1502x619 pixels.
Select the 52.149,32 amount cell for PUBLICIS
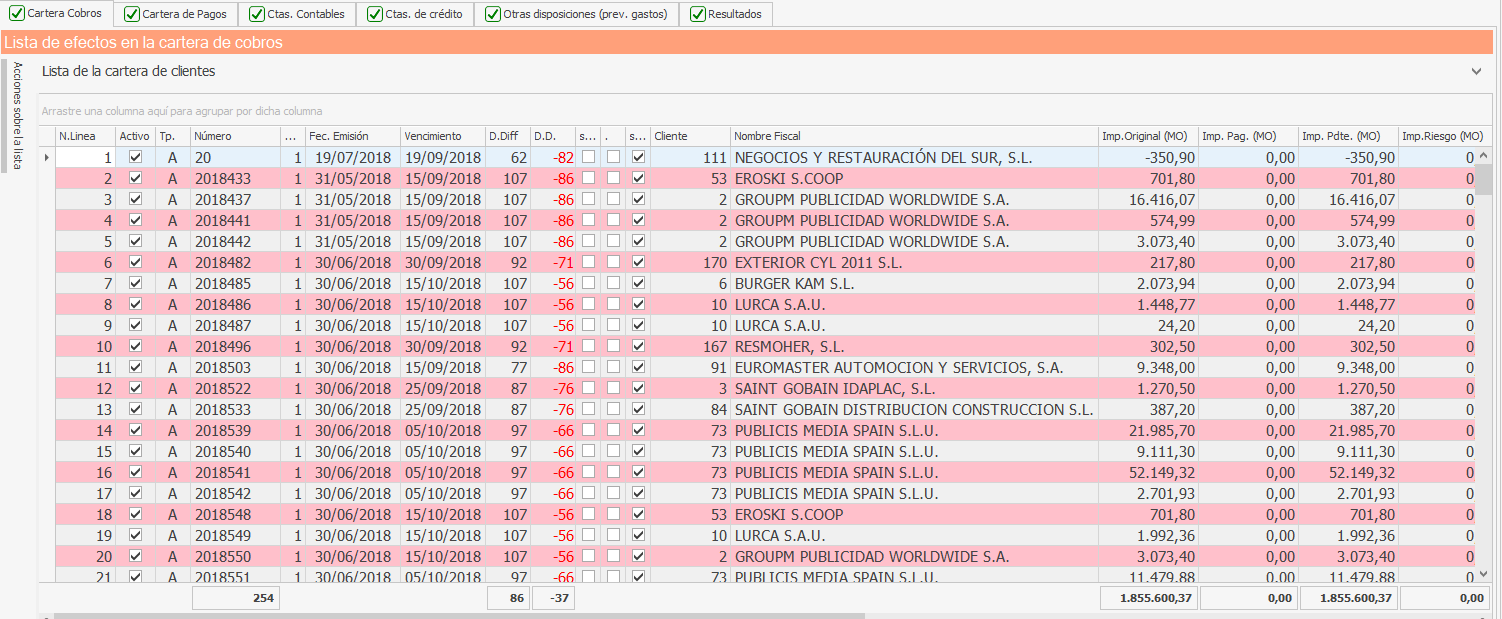pyautogui.click(x=1148, y=472)
